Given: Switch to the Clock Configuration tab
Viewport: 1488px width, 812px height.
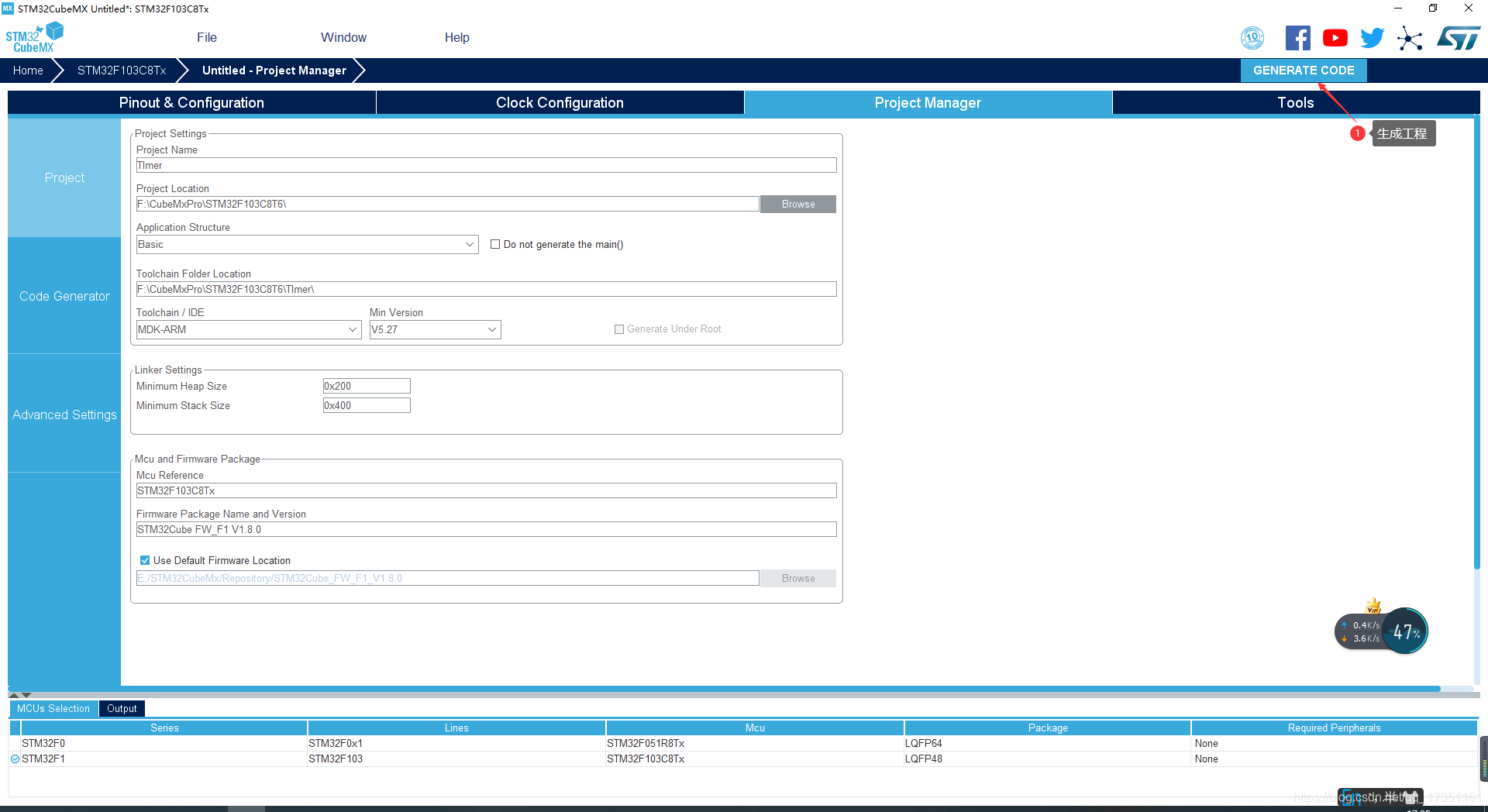Looking at the screenshot, I should [x=560, y=102].
